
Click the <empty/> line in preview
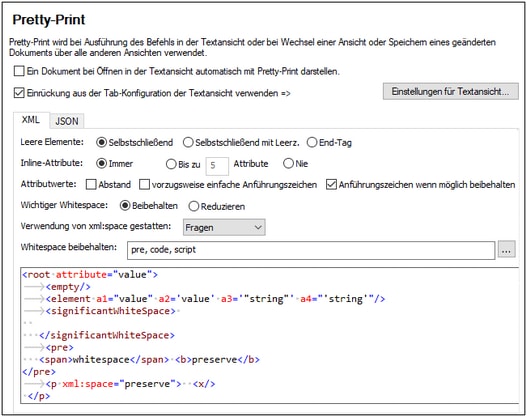click(x=68, y=287)
